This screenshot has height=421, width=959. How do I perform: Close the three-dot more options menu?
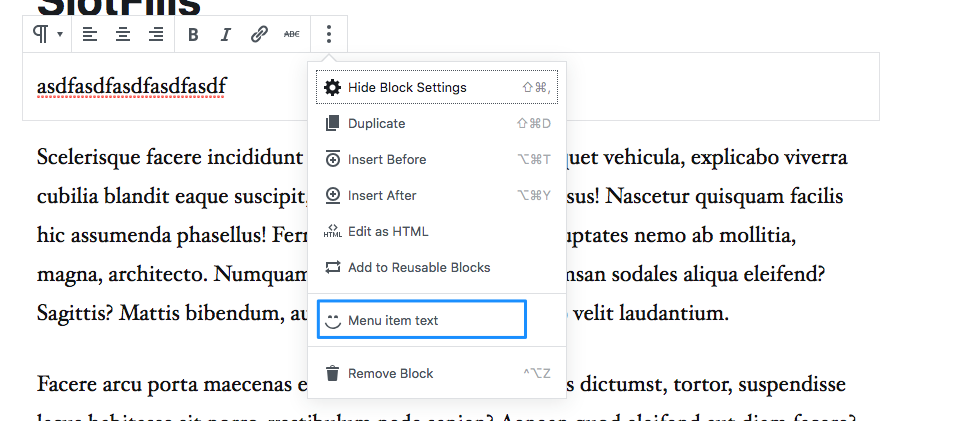tap(329, 34)
